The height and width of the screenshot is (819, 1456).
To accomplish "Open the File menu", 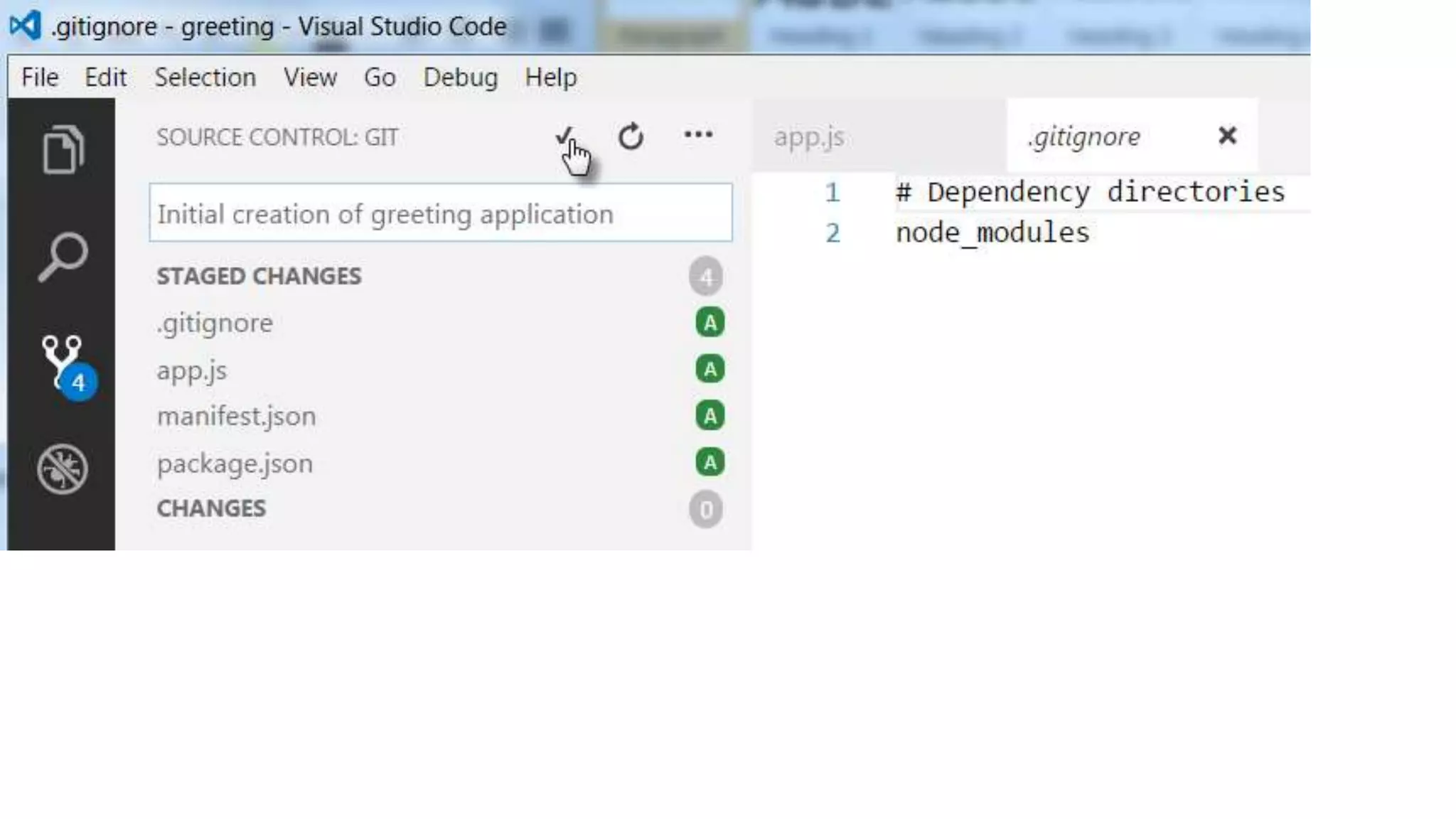I will pyautogui.click(x=40, y=77).
